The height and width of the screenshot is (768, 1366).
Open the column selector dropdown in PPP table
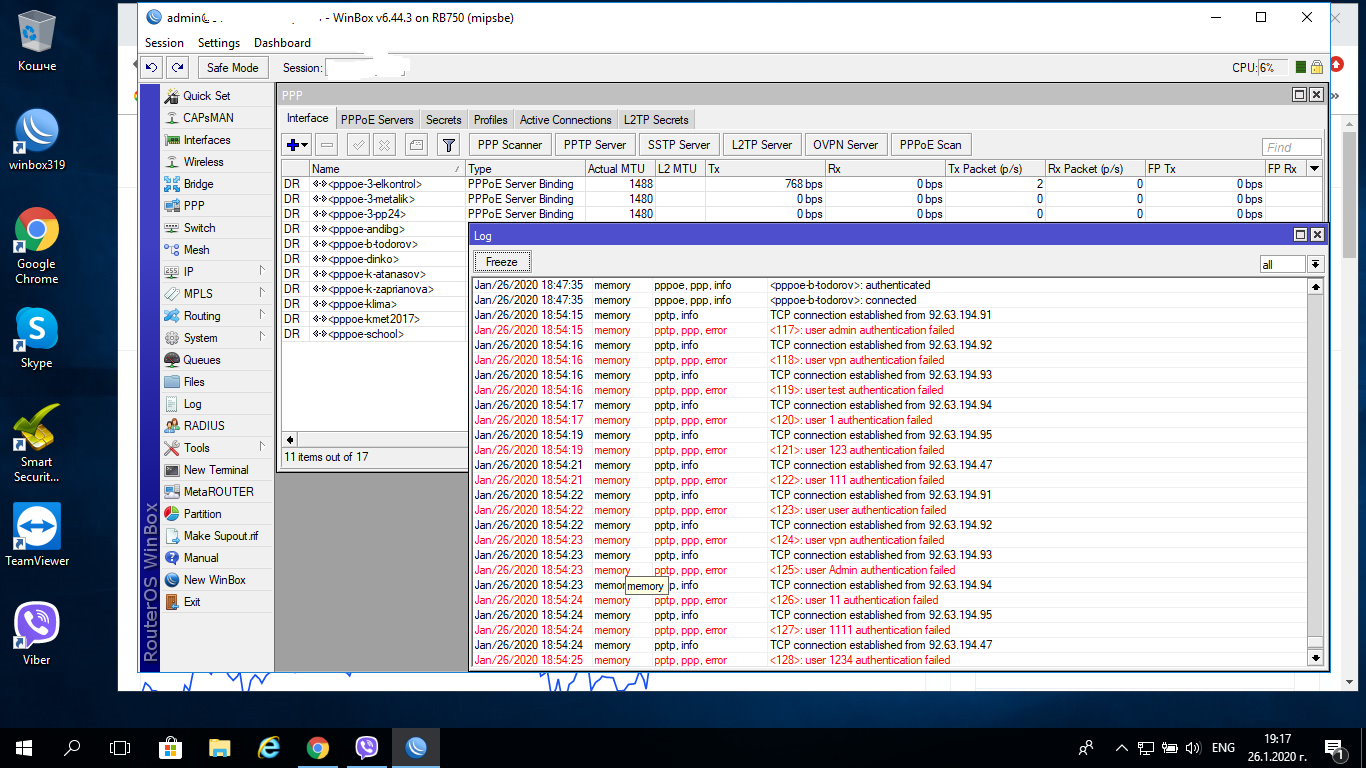[x=1314, y=169]
